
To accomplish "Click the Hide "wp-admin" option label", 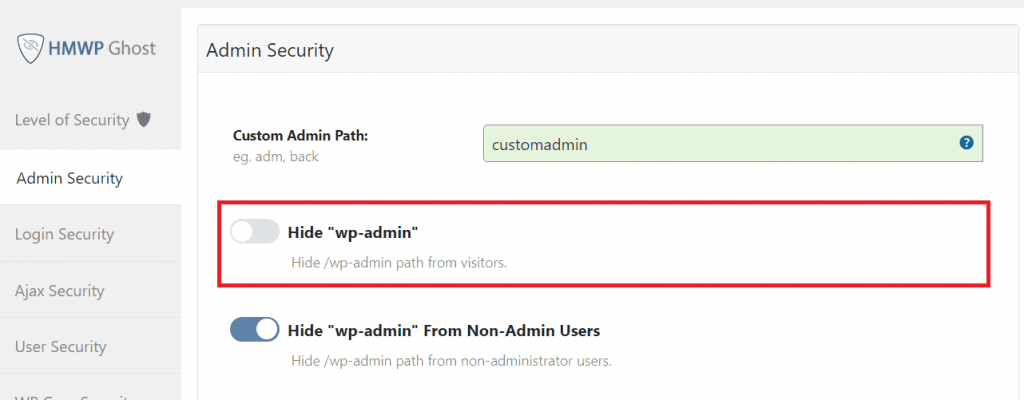I will coord(352,232).
